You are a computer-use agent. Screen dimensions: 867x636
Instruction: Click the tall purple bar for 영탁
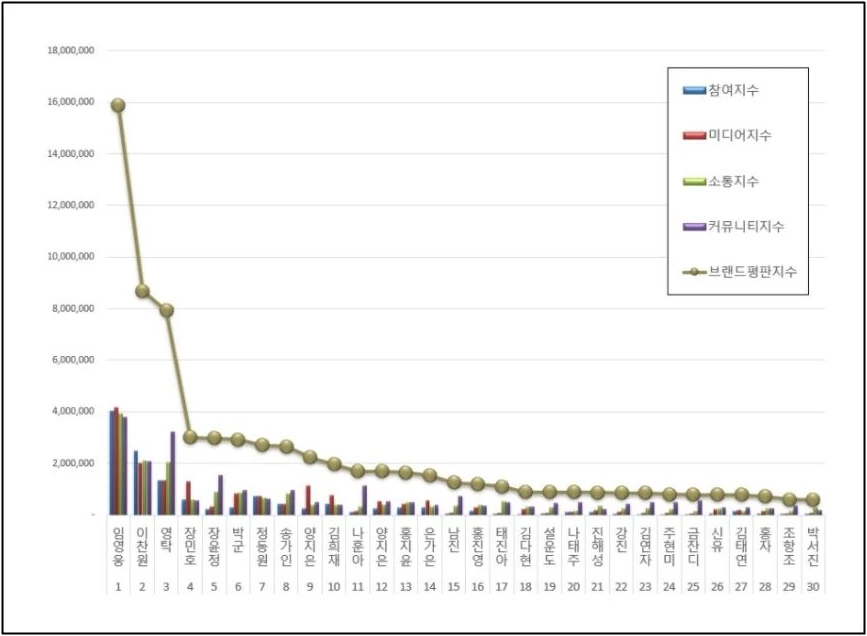pyautogui.click(x=173, y=473)
